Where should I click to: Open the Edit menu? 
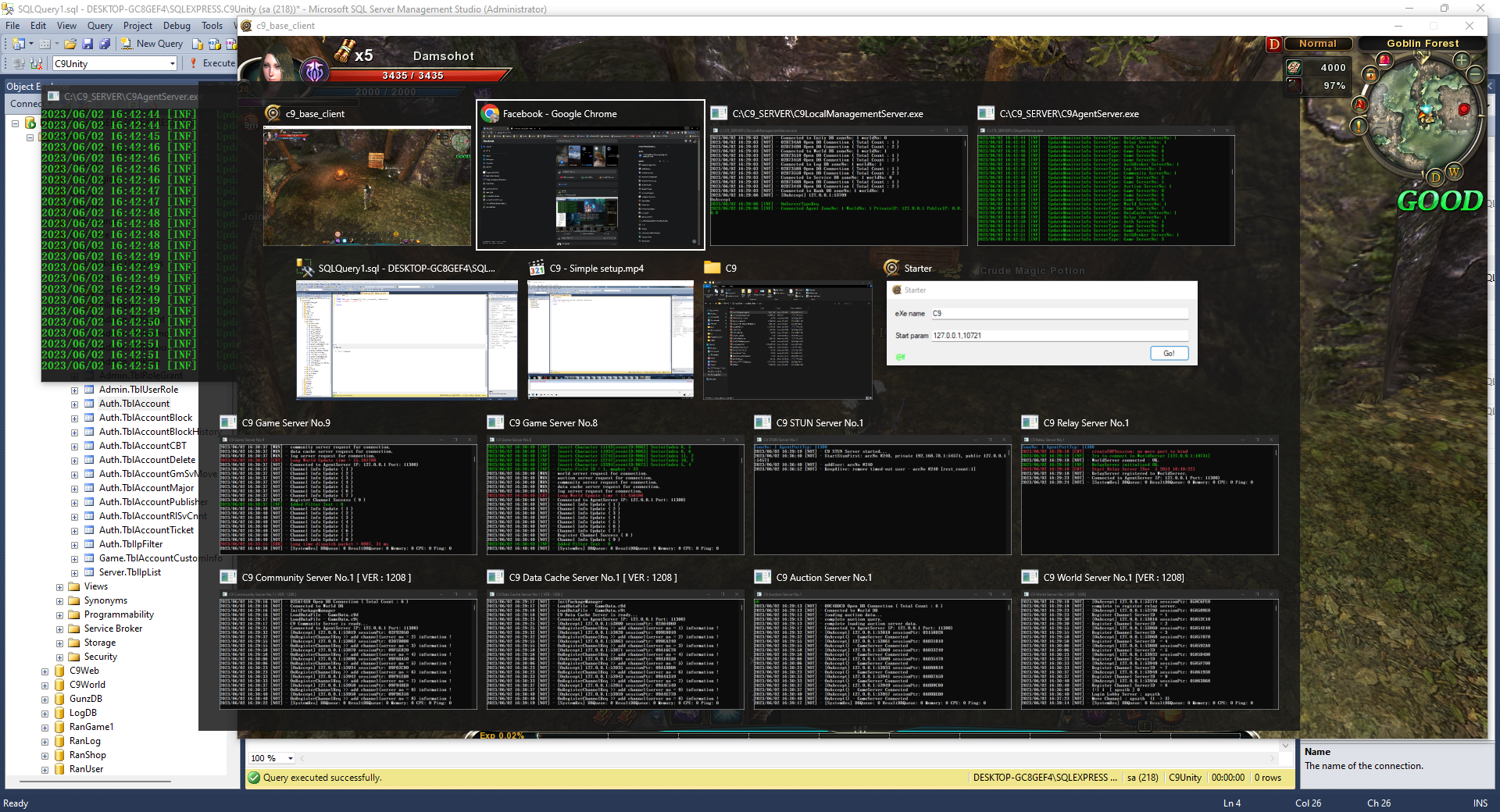pyautogui.click(x=38, y=26)
